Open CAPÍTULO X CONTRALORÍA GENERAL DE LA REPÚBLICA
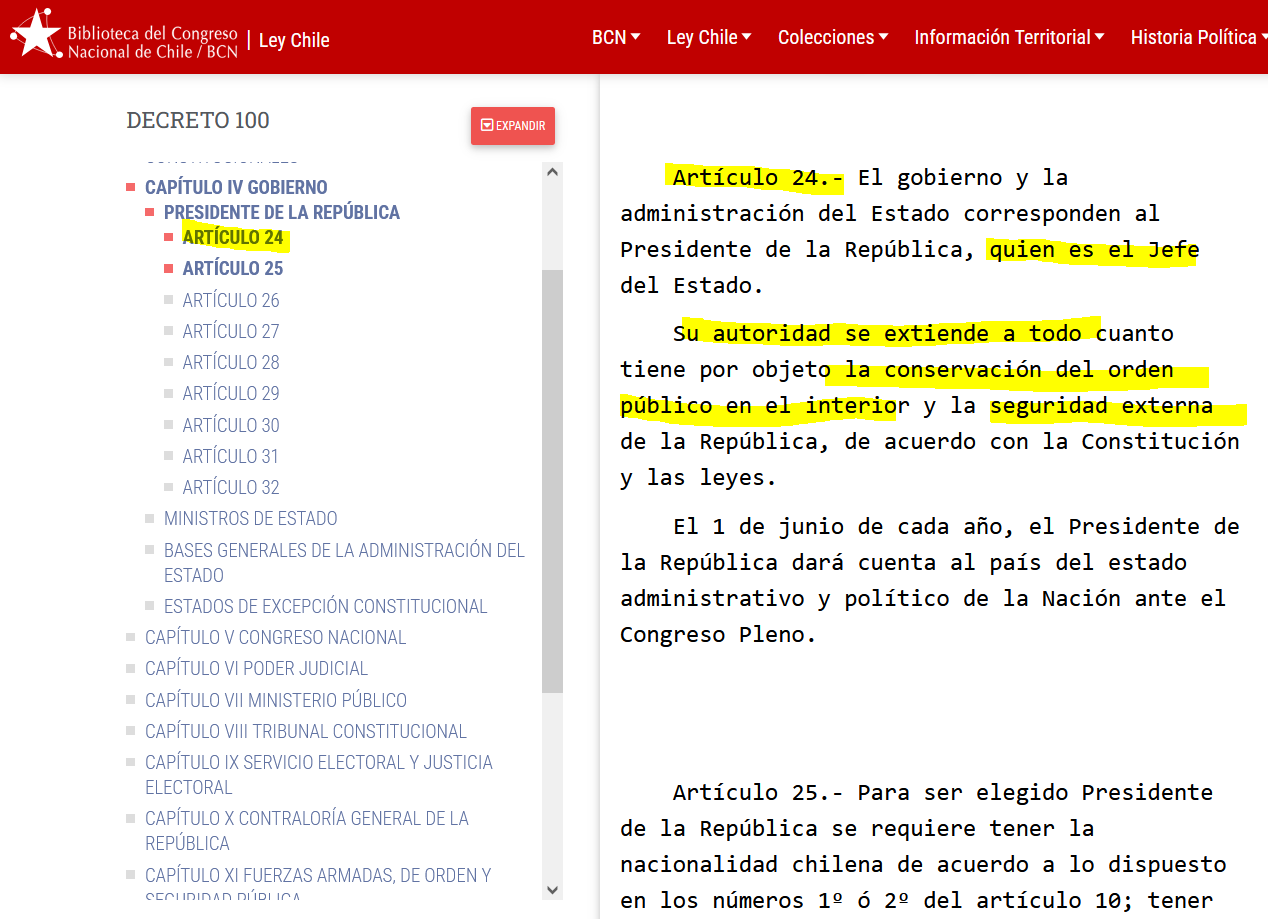Viewport: 1268px width, 919px height. pyautogui.click(x=307, y=830)
